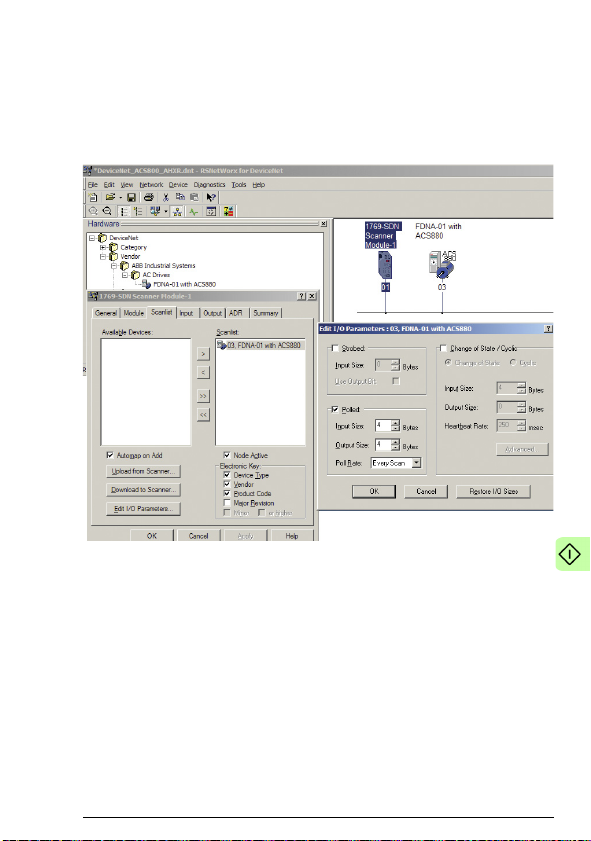Click the Save diskette toolbar icon

point(131,197)
